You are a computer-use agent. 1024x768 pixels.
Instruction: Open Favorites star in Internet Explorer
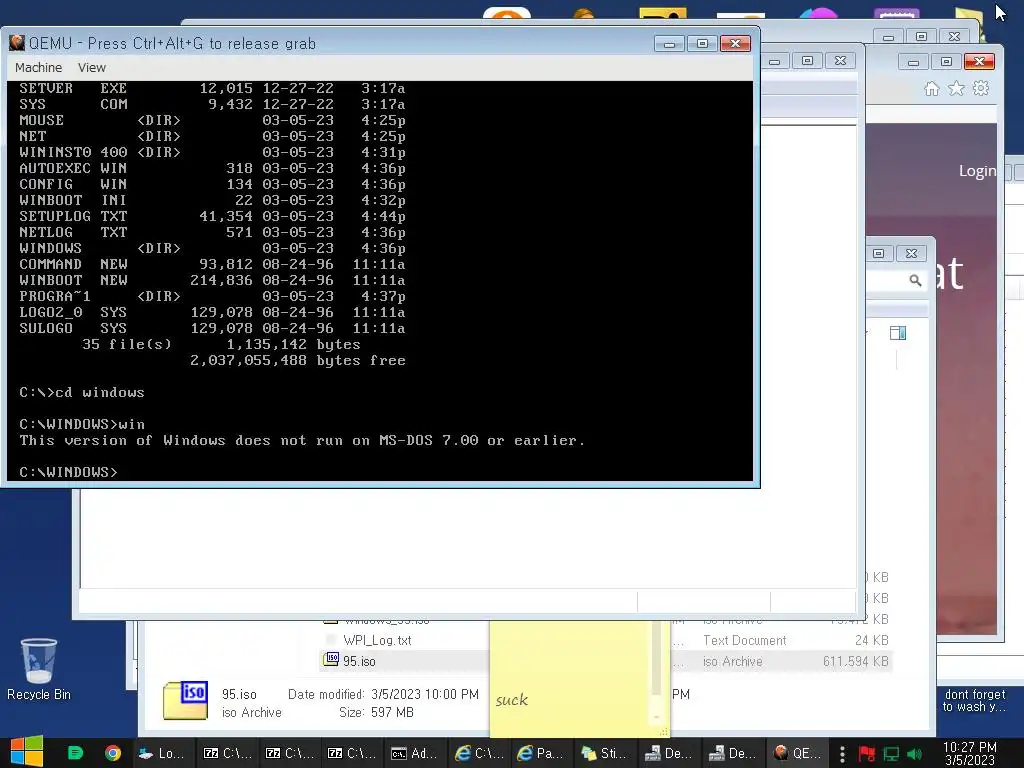[956, 88]
